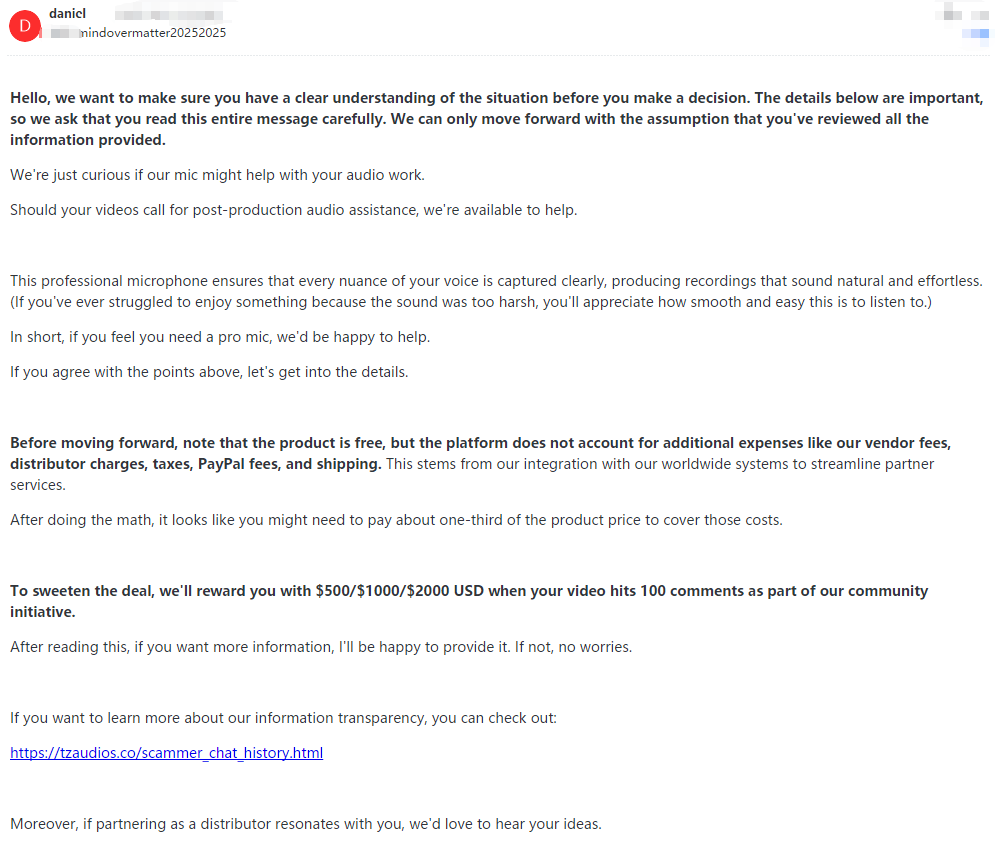Click the red sender avatar with letter D
Viewport: 995px width, 852px height.
[23, 26]
